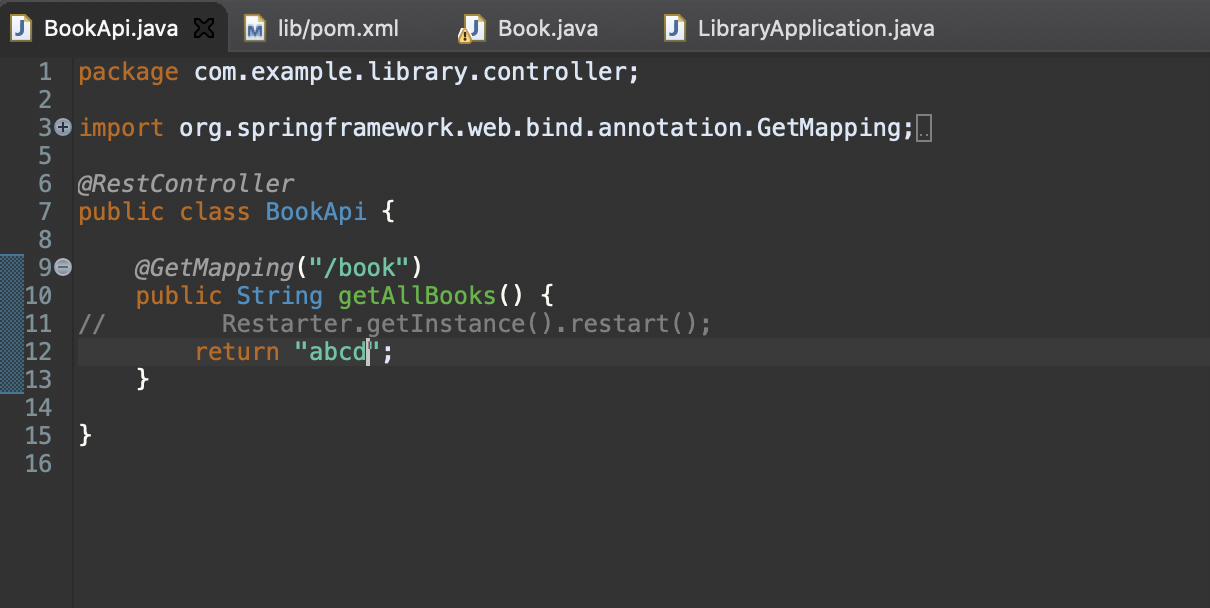Click the package com.example.library.controller statement
The height and width of the screenshot is (608, 1210).
point(358,72)
